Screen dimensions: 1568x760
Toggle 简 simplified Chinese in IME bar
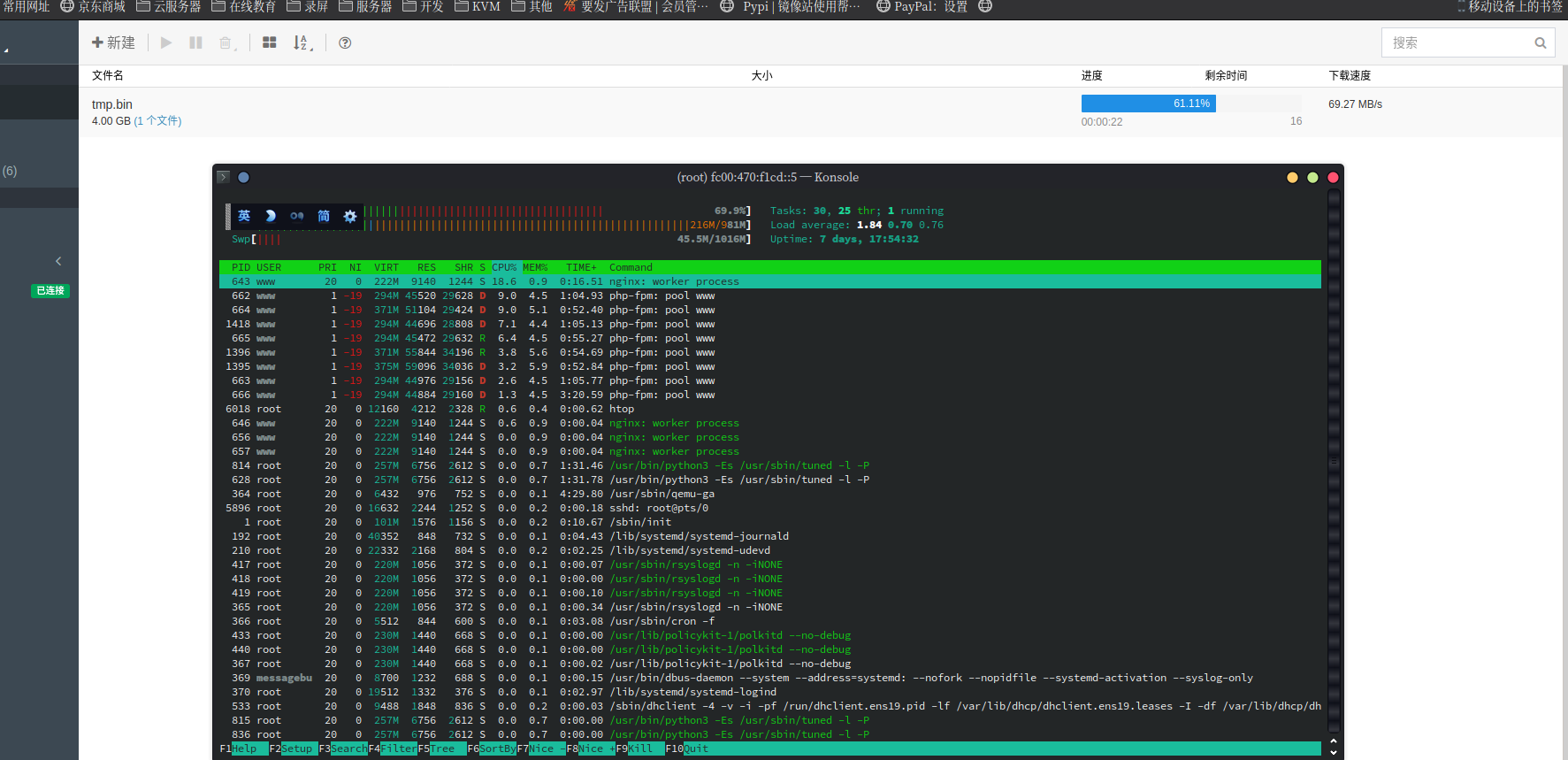[x=324, y=216]
